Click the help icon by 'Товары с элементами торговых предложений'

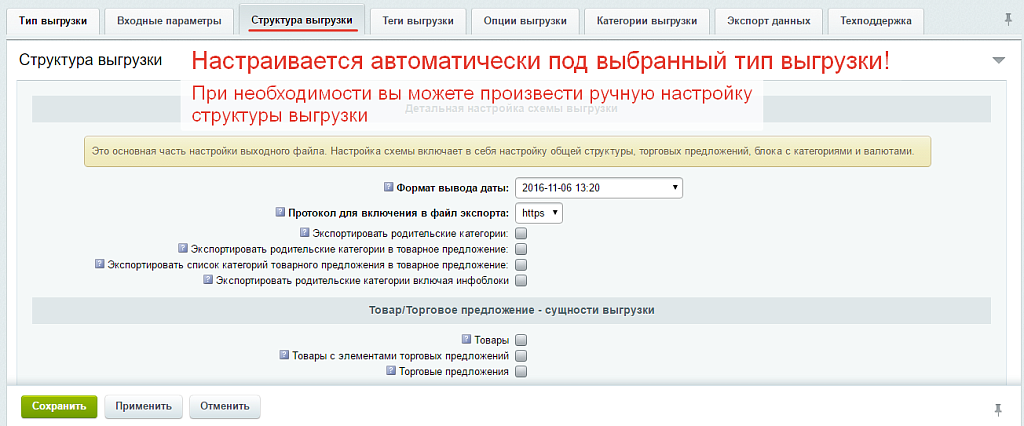click(x=284, y=355)
